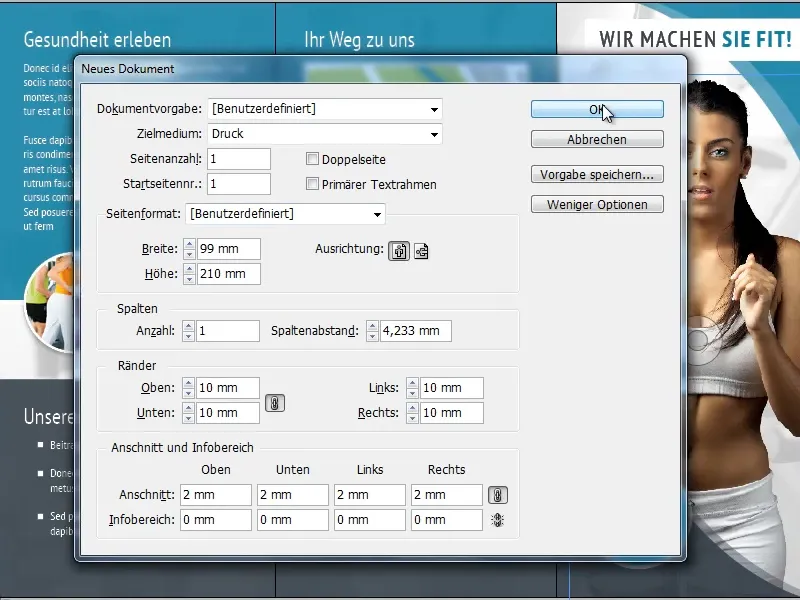This screenshot has height=600, width=800.
Task: Decrease Spalten Anzahl with down arrow
Action: click(x=188, y=336)
